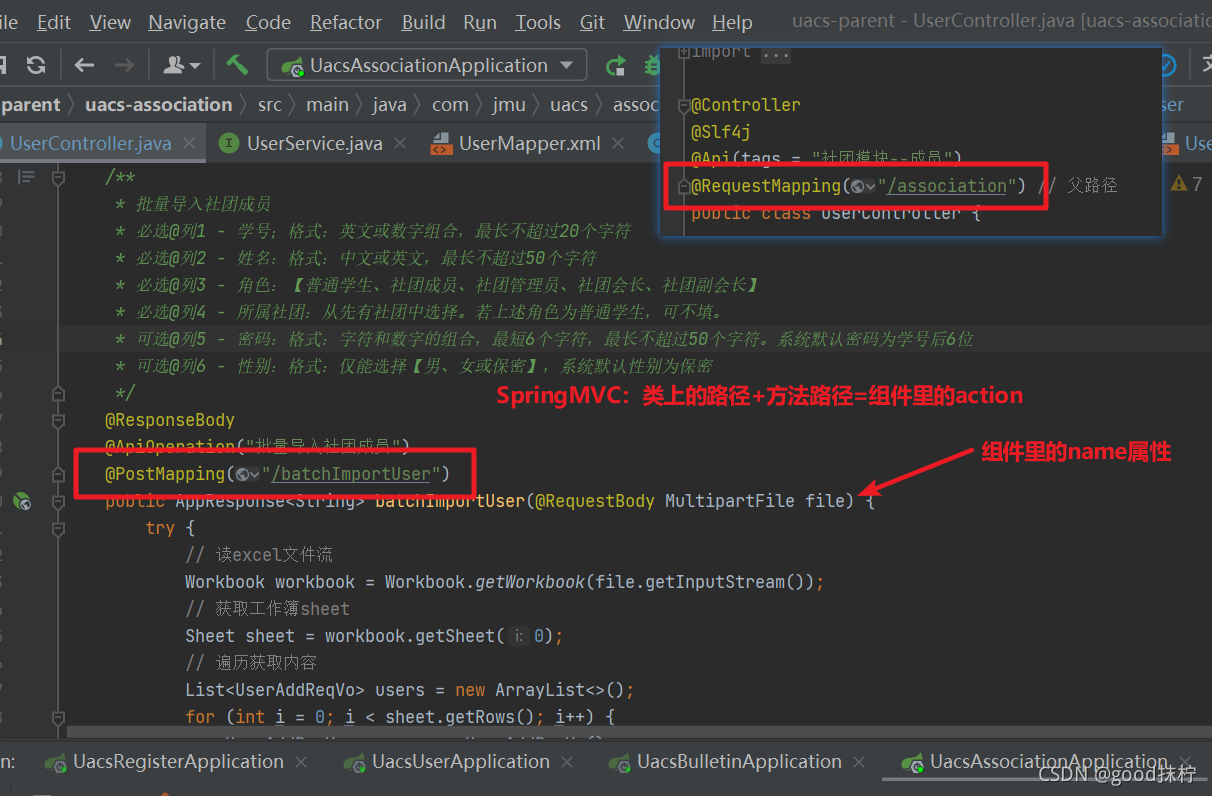Open the Window menu
This screenshot has width=1212, height=796.
coord(659,22)
